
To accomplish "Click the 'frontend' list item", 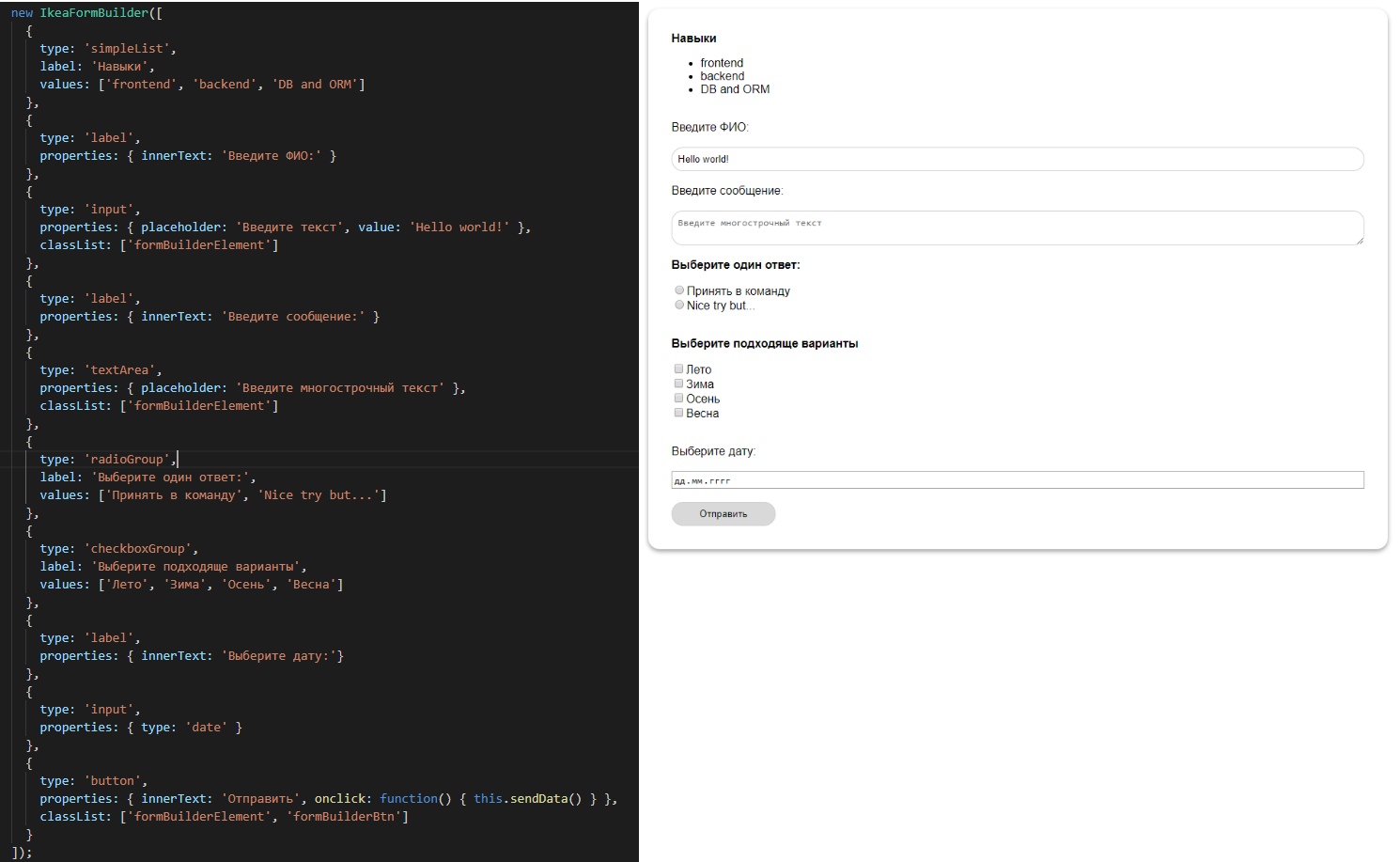I will [722, 63].
